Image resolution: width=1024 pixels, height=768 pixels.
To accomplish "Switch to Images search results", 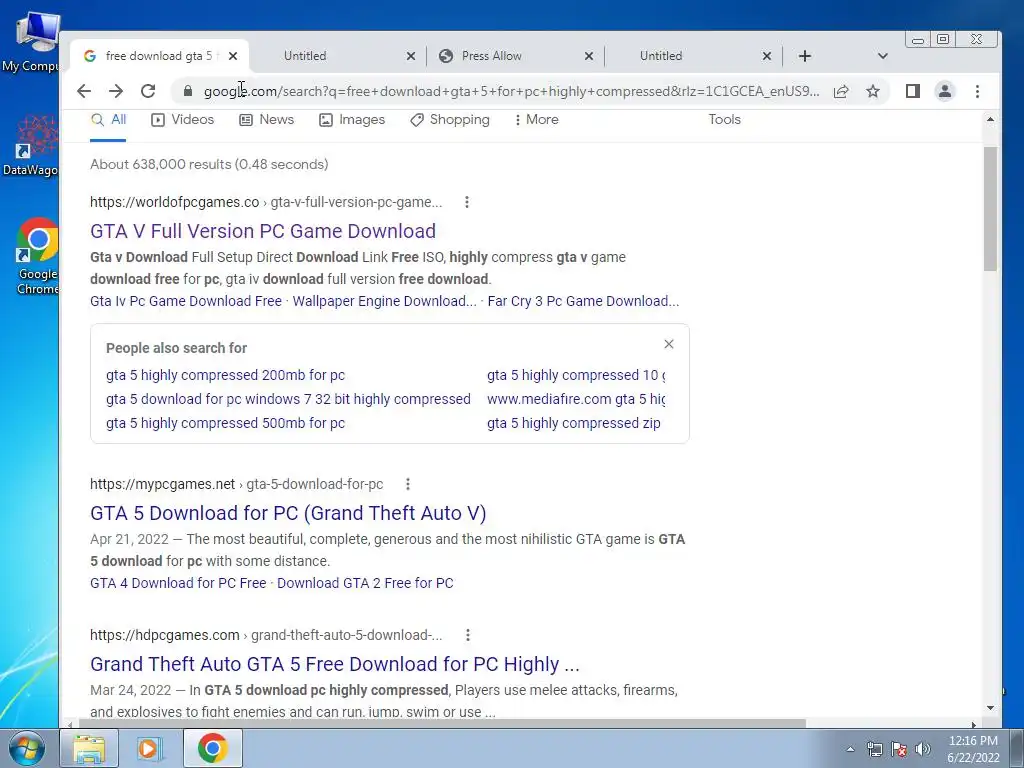I will (351, 120).
